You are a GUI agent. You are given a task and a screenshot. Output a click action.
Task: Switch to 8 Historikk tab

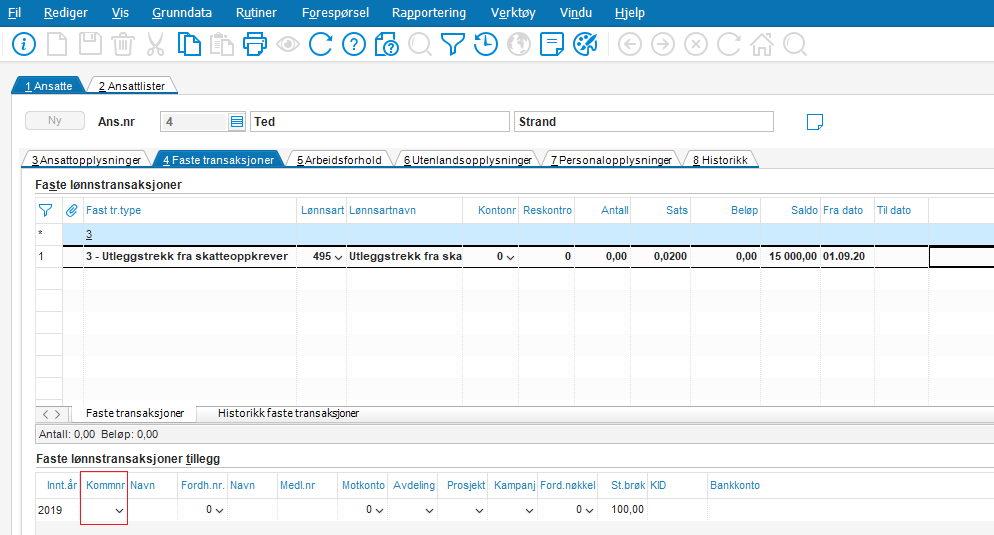click(x=720, y=160)
